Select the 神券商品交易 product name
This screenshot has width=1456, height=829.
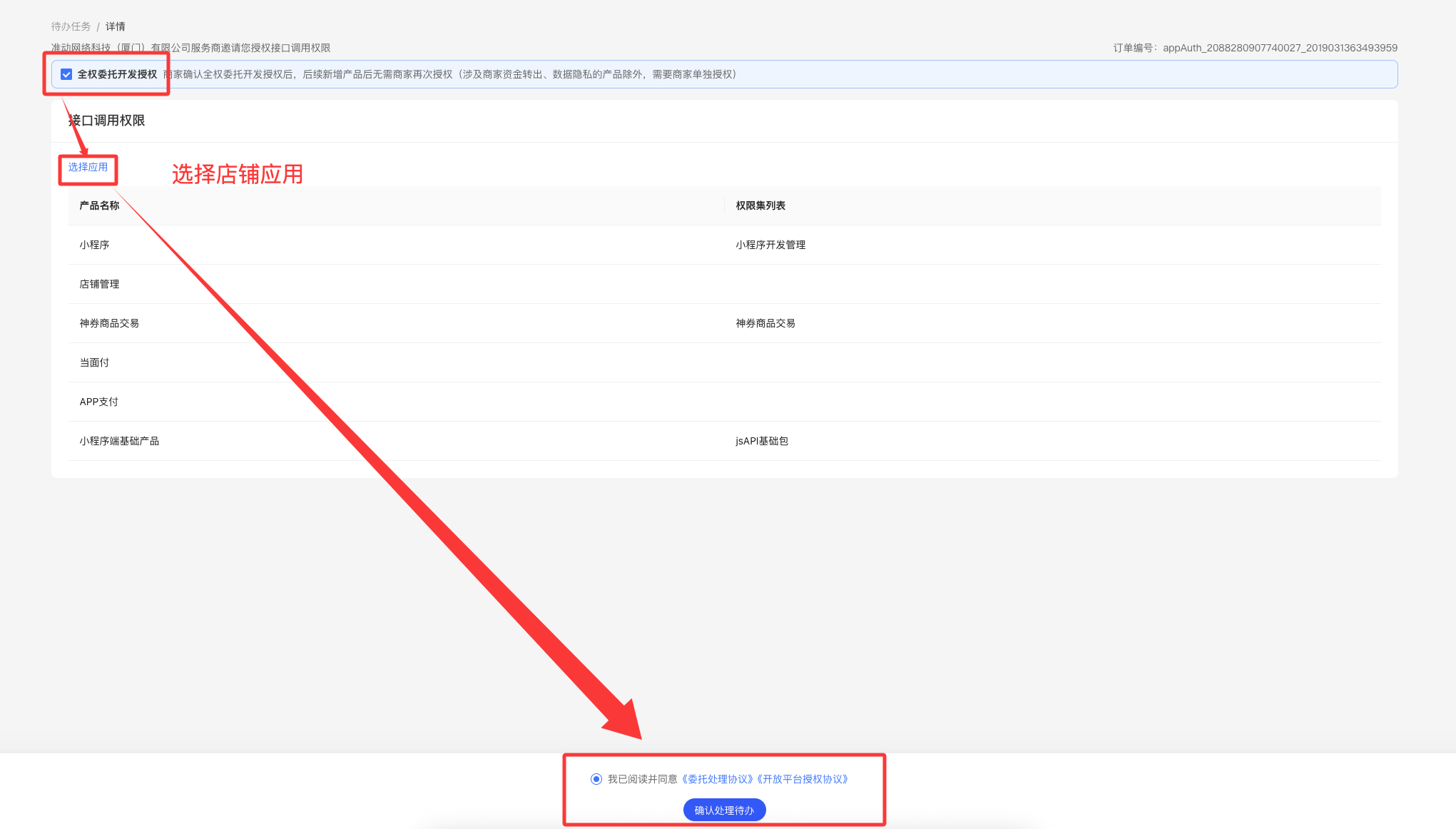tap(109, 323)
